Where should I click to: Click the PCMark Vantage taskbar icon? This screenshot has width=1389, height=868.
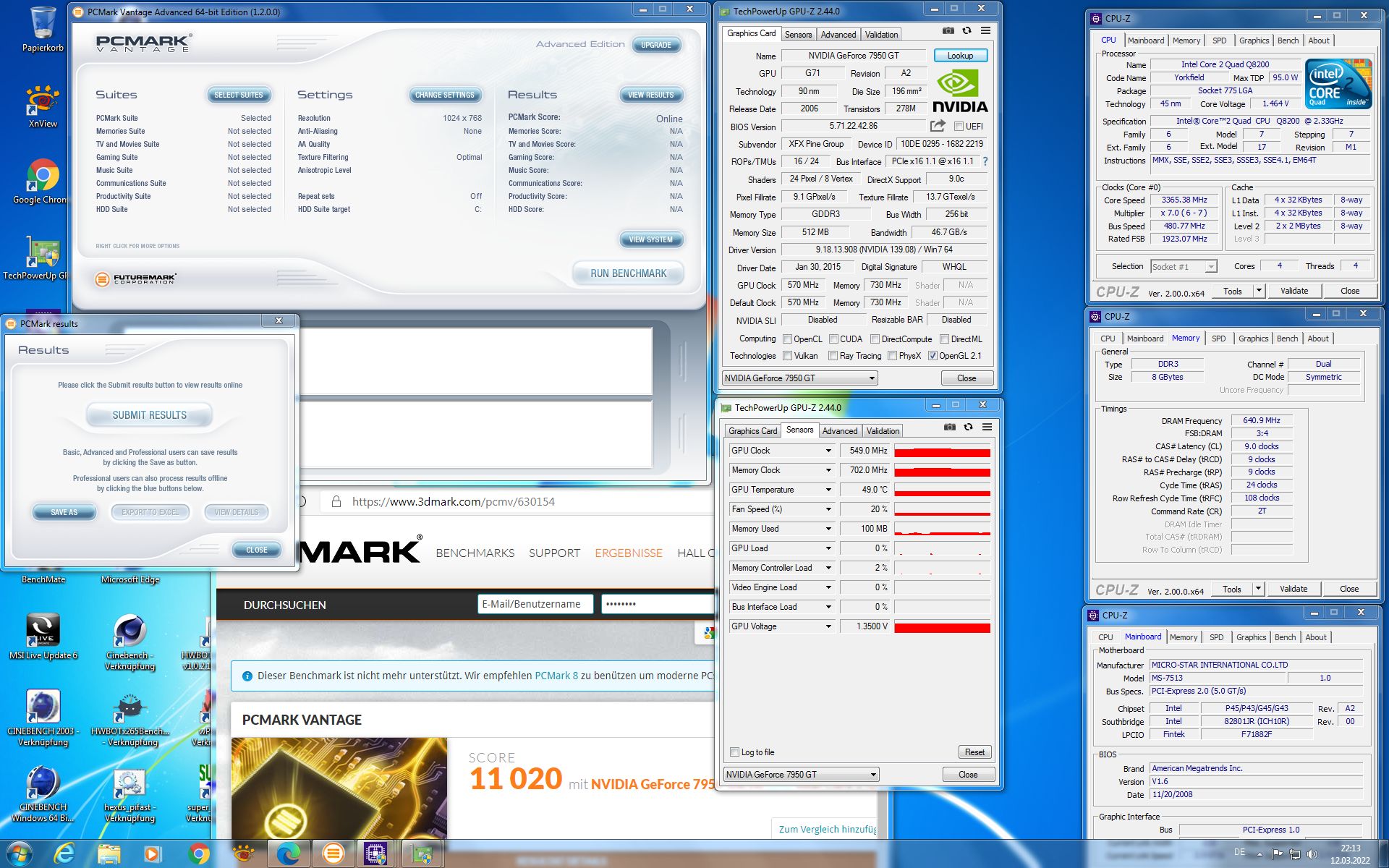tap(333, 854)
